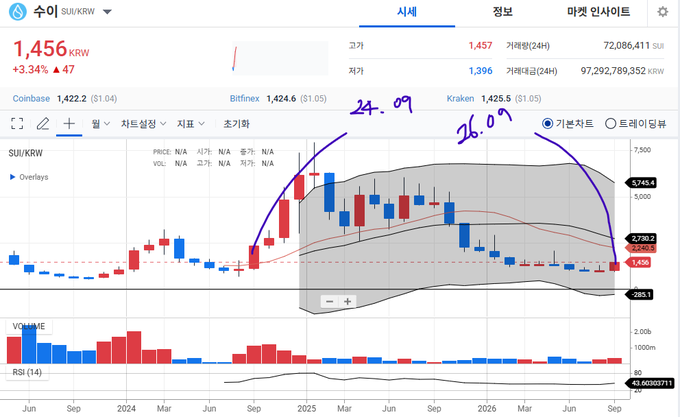This screenshot has width=680, height=417.
Task: Zoom out chart with minus button
Action: point(330,301)
